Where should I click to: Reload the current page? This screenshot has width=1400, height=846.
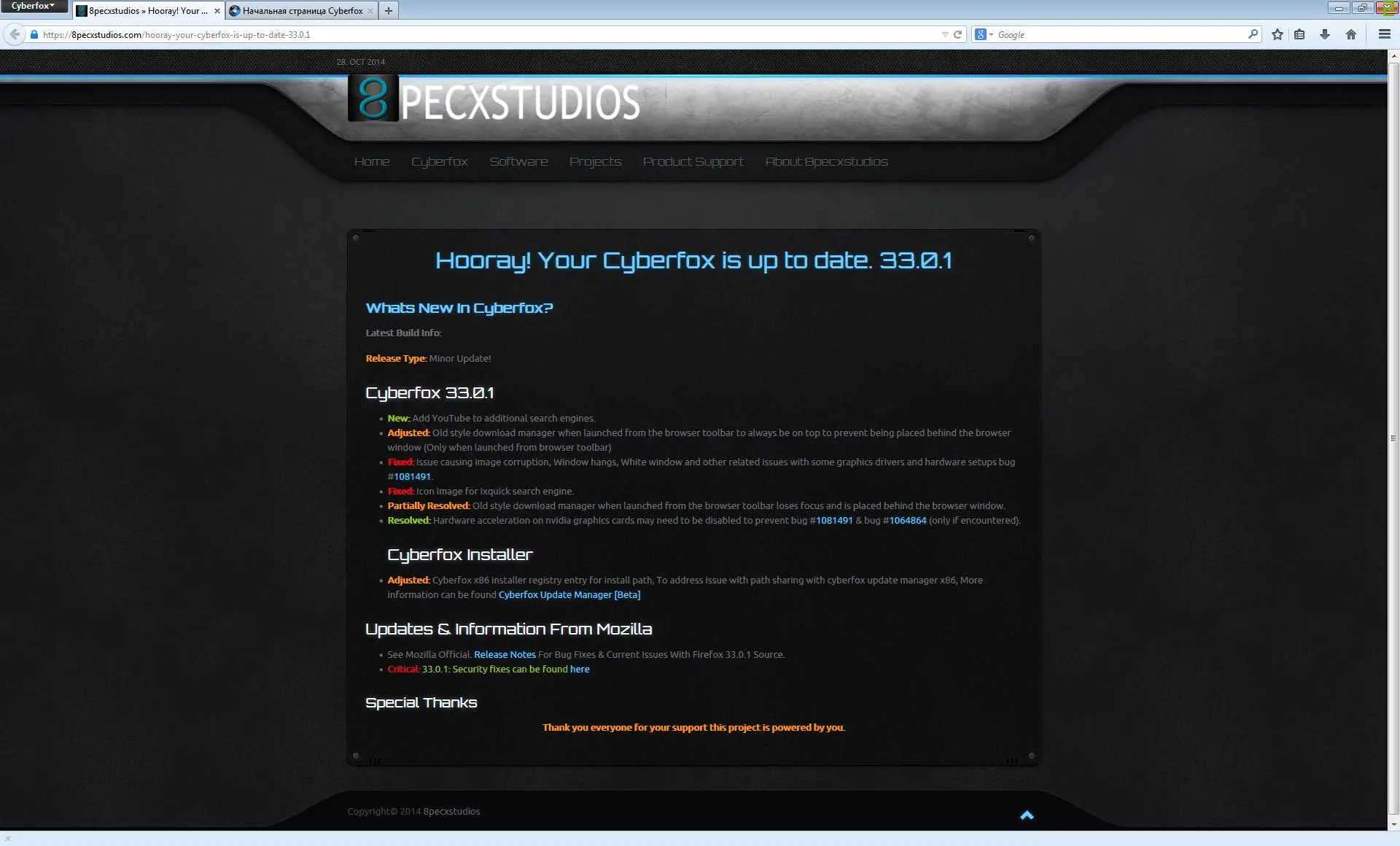coord(957,34)
